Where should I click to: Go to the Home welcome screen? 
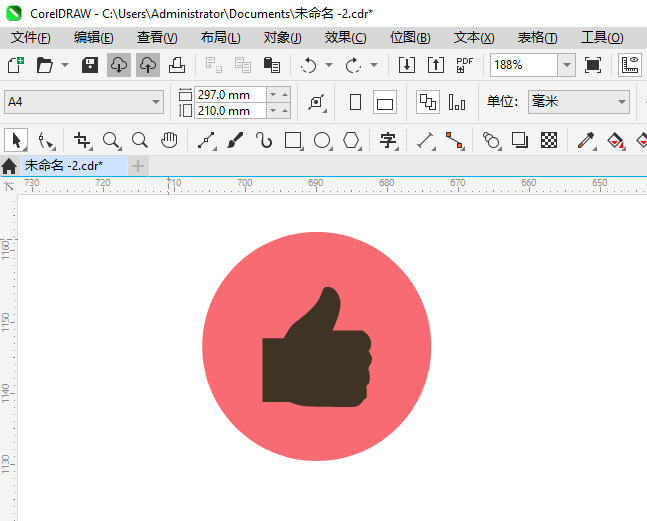(x=9, y=166)
